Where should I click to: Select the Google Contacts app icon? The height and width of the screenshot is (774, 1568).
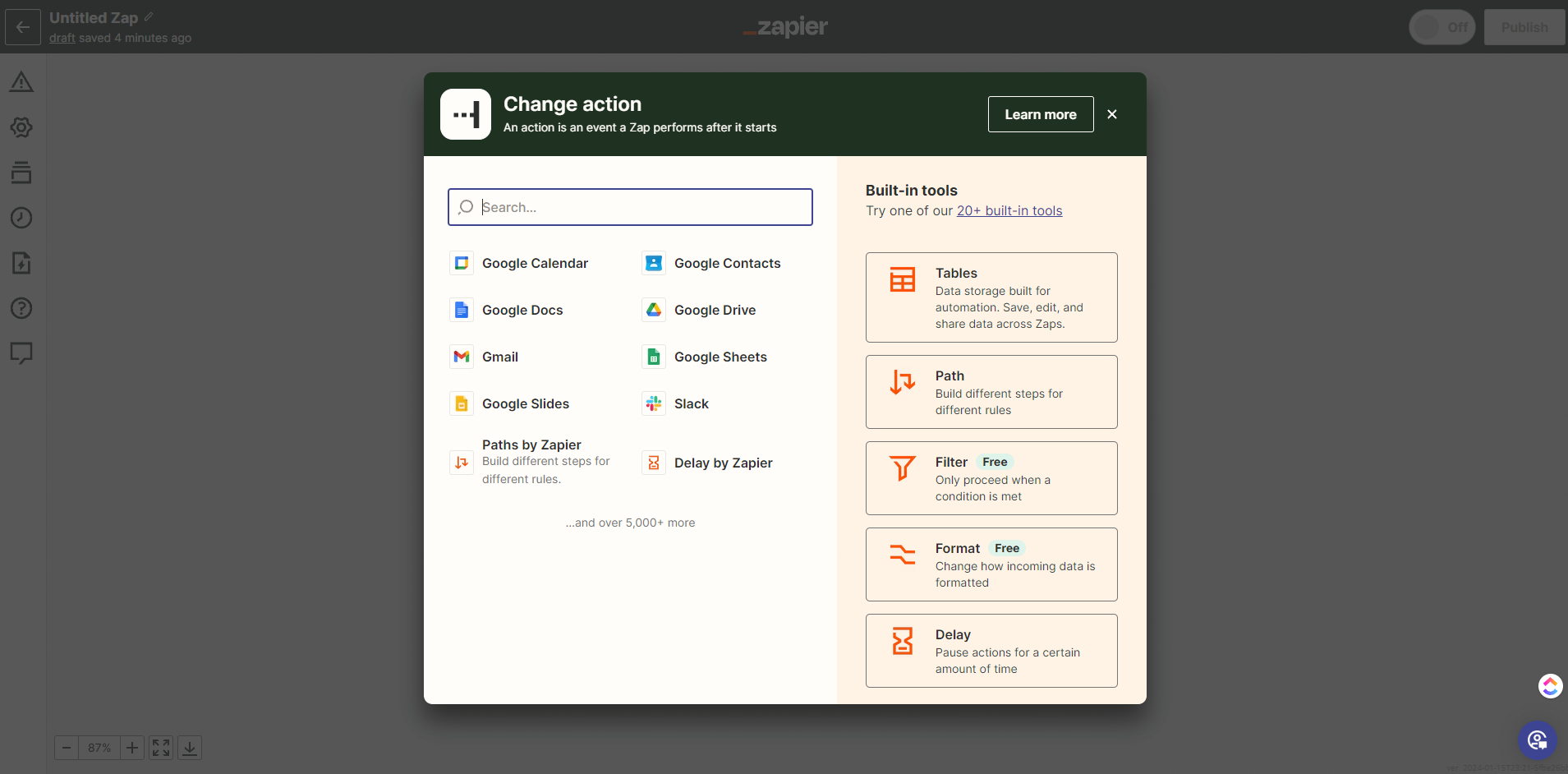pyautogui.click(x=654, y=263)
